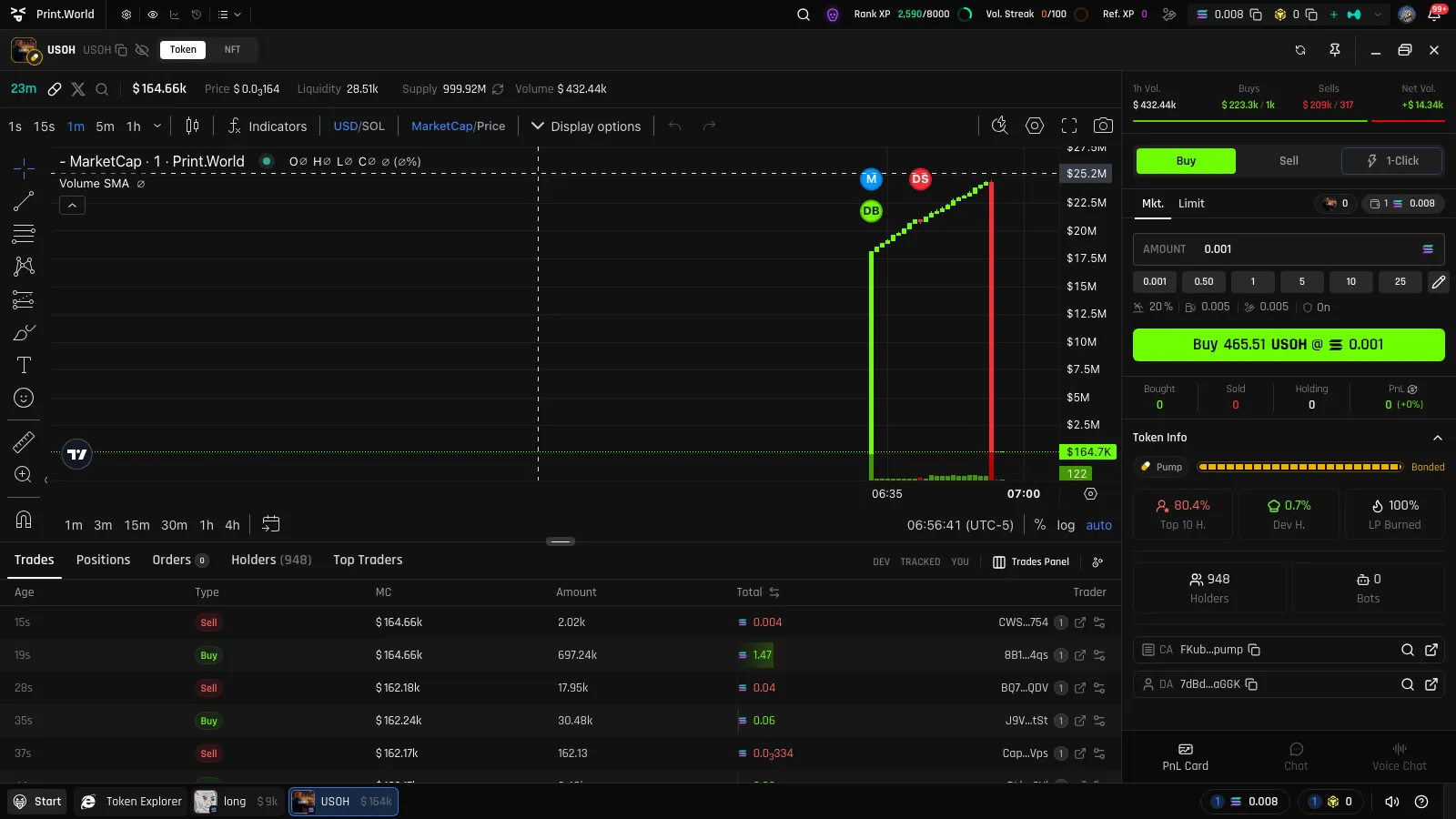Enter fullscreen chart mode
Image resolution: width=1456 pixels, height=819 pixels.
[1069, 126]
